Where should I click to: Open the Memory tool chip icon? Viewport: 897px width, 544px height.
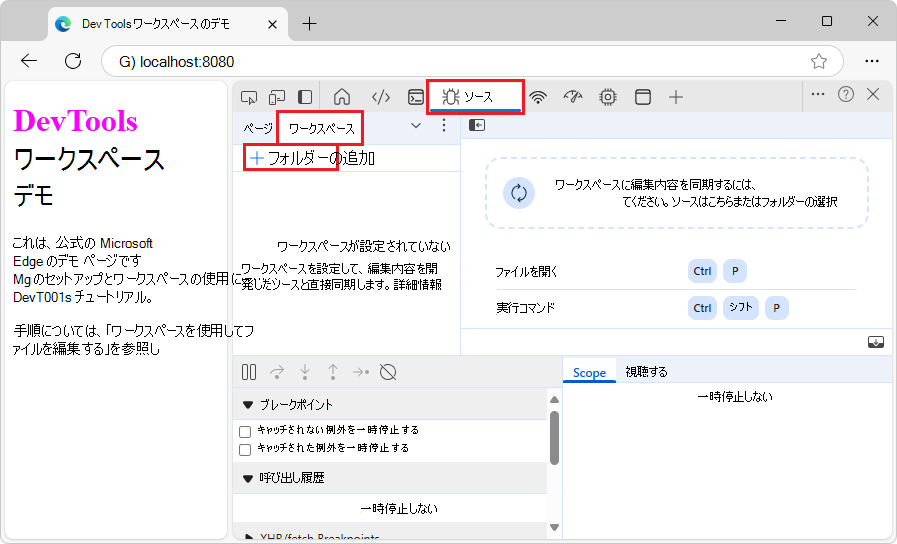tap(608, 97)
